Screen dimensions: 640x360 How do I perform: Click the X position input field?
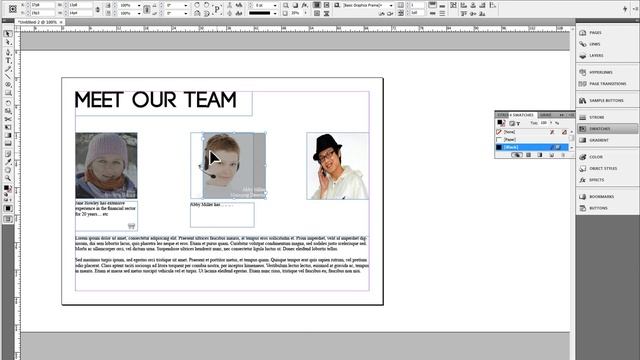point(42,5)
